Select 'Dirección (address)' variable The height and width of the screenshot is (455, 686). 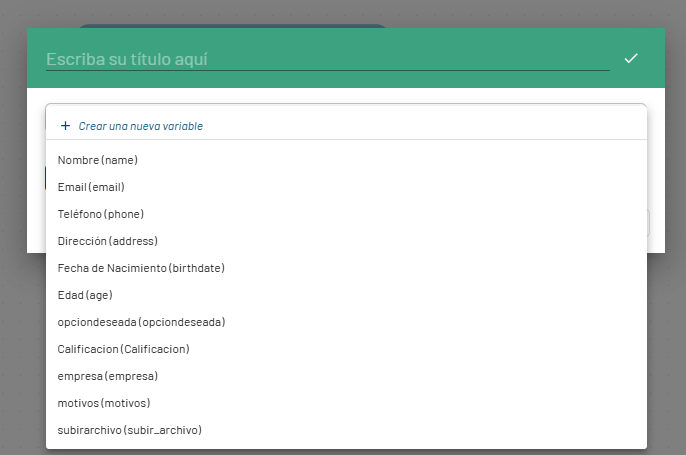click(x=108, y=241)
